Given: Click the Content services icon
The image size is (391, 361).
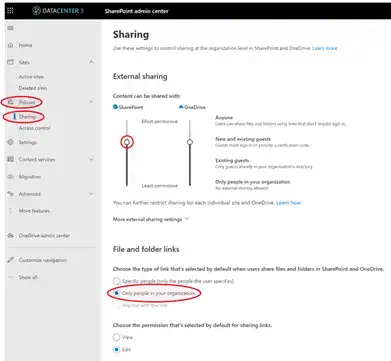Looking at the screenshot, I should tap(11, 159).
